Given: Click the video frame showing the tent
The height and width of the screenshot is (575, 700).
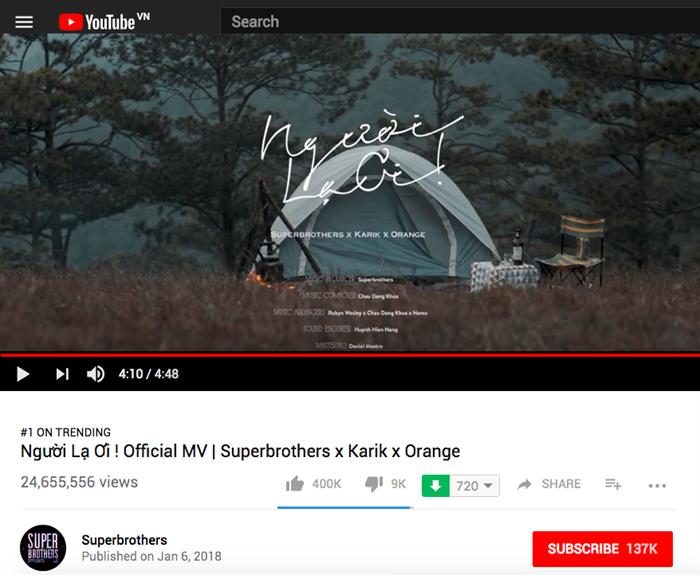Looking at the screenshot, I should (350, 193).
